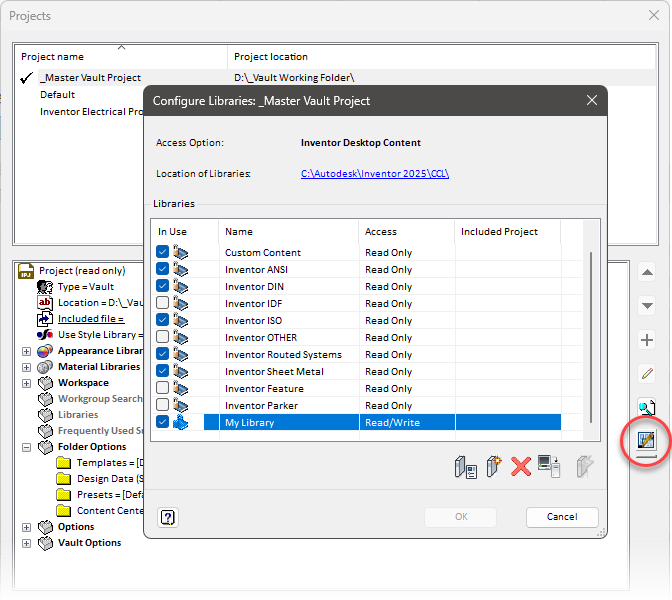Screen dimensions: 672x600
Task: Select the Inventor Electrical project row
Action: (x=92, y=112)
